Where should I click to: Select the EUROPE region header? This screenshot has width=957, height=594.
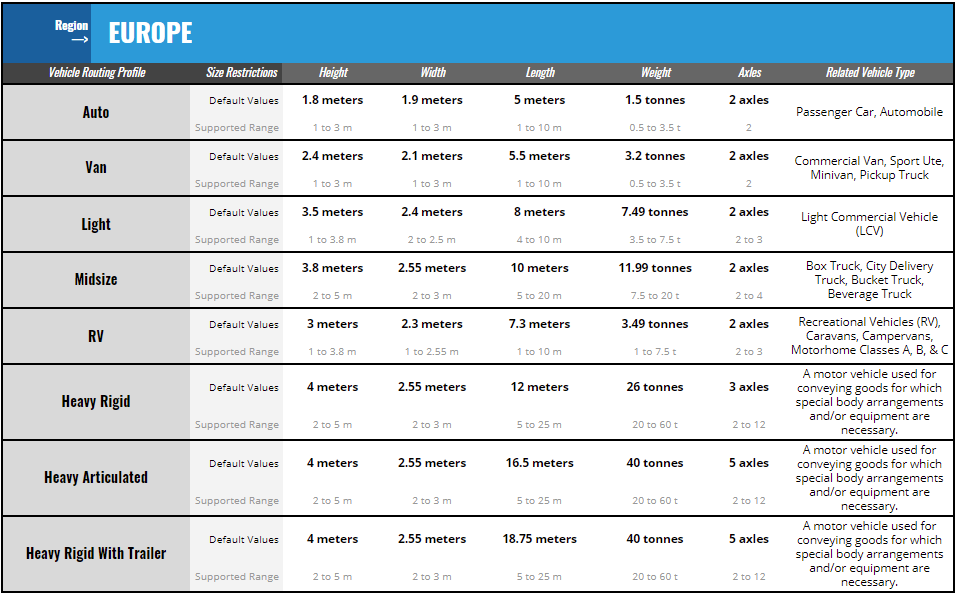(x=149, y=32)
